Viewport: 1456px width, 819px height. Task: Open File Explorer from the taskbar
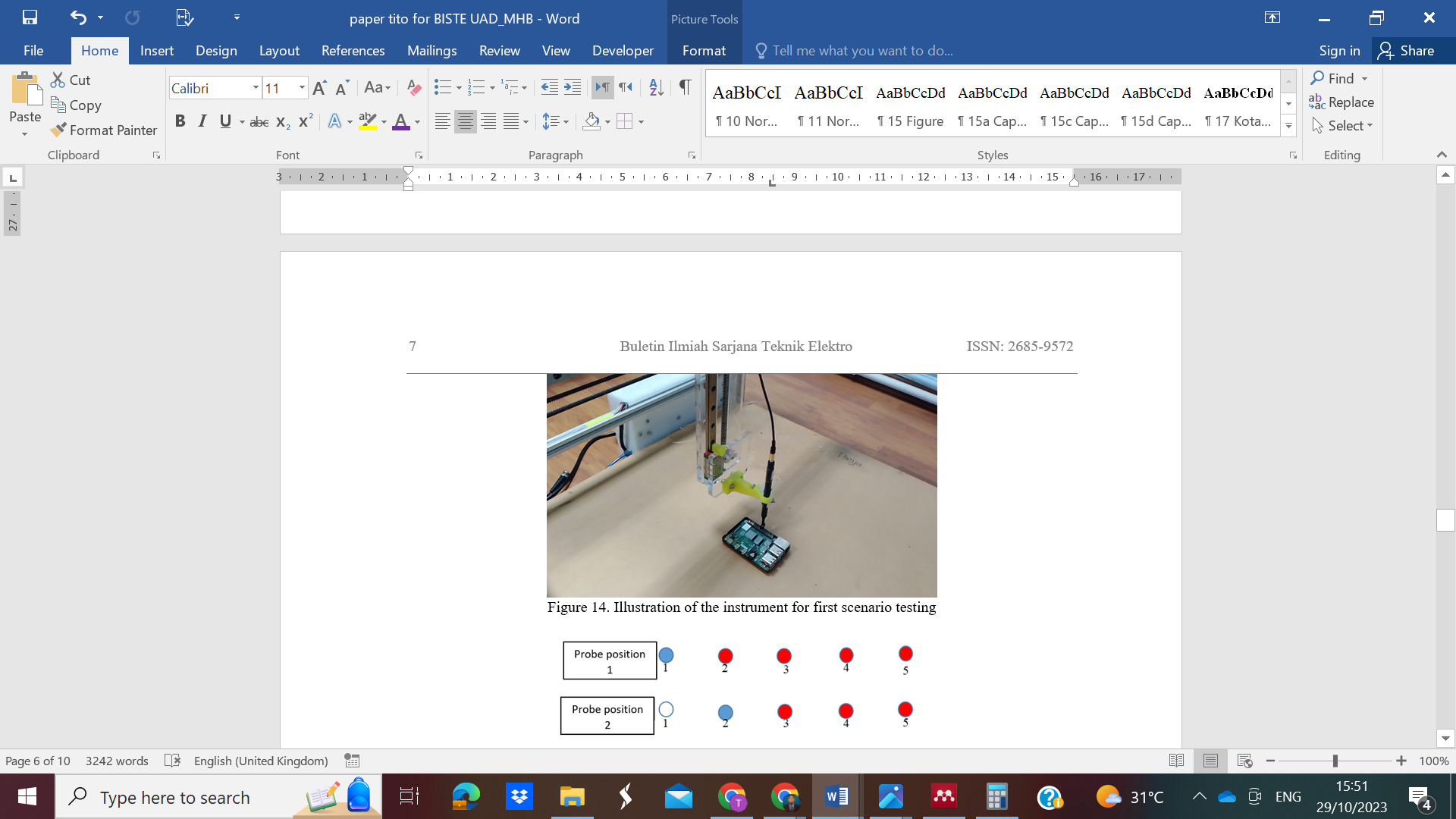pyautogui.click(x=572, y=797)
